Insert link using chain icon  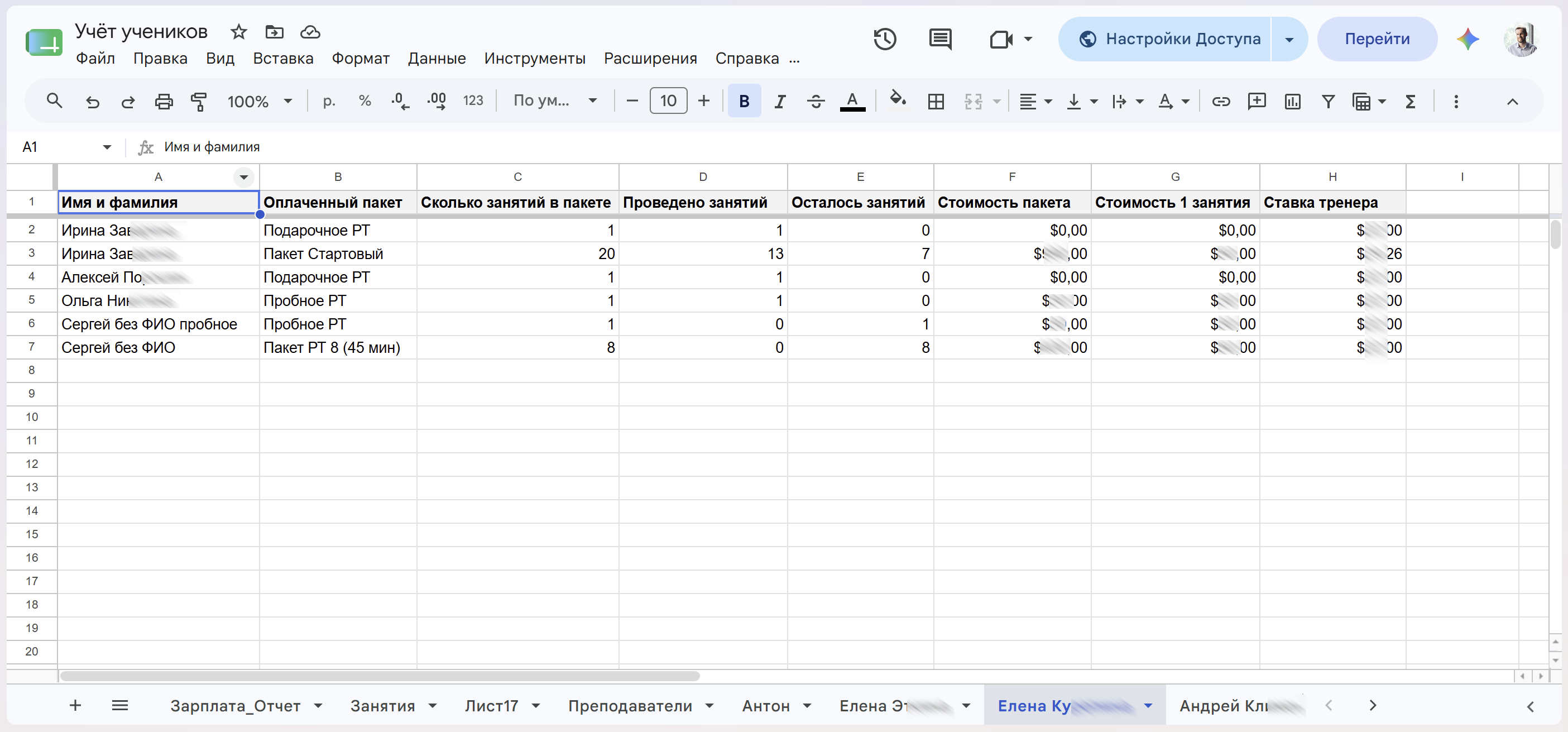1221,101
